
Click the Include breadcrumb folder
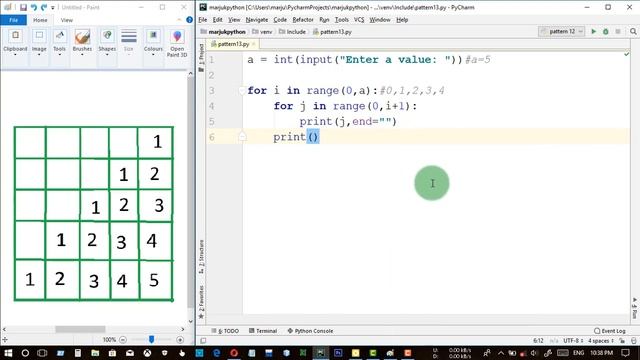[292, 32]
